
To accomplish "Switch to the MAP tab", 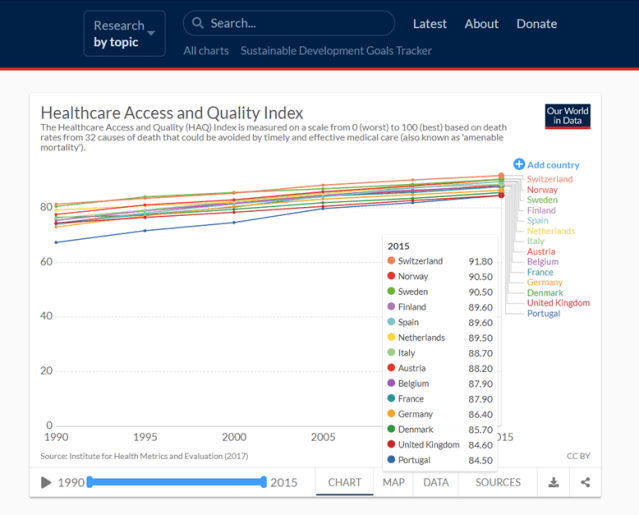I will pyautogui.click(x=393, y=482).
